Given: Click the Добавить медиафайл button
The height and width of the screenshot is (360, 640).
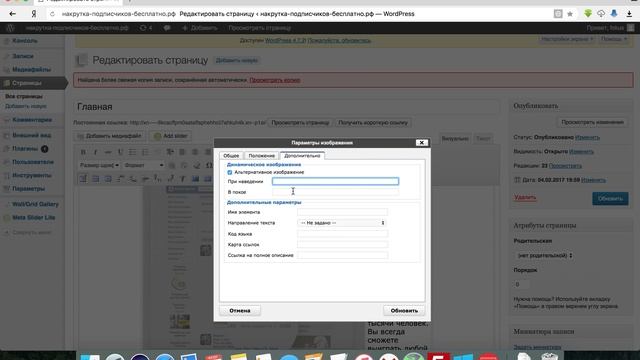Looking at the screenshot, I should click(109, 136).
